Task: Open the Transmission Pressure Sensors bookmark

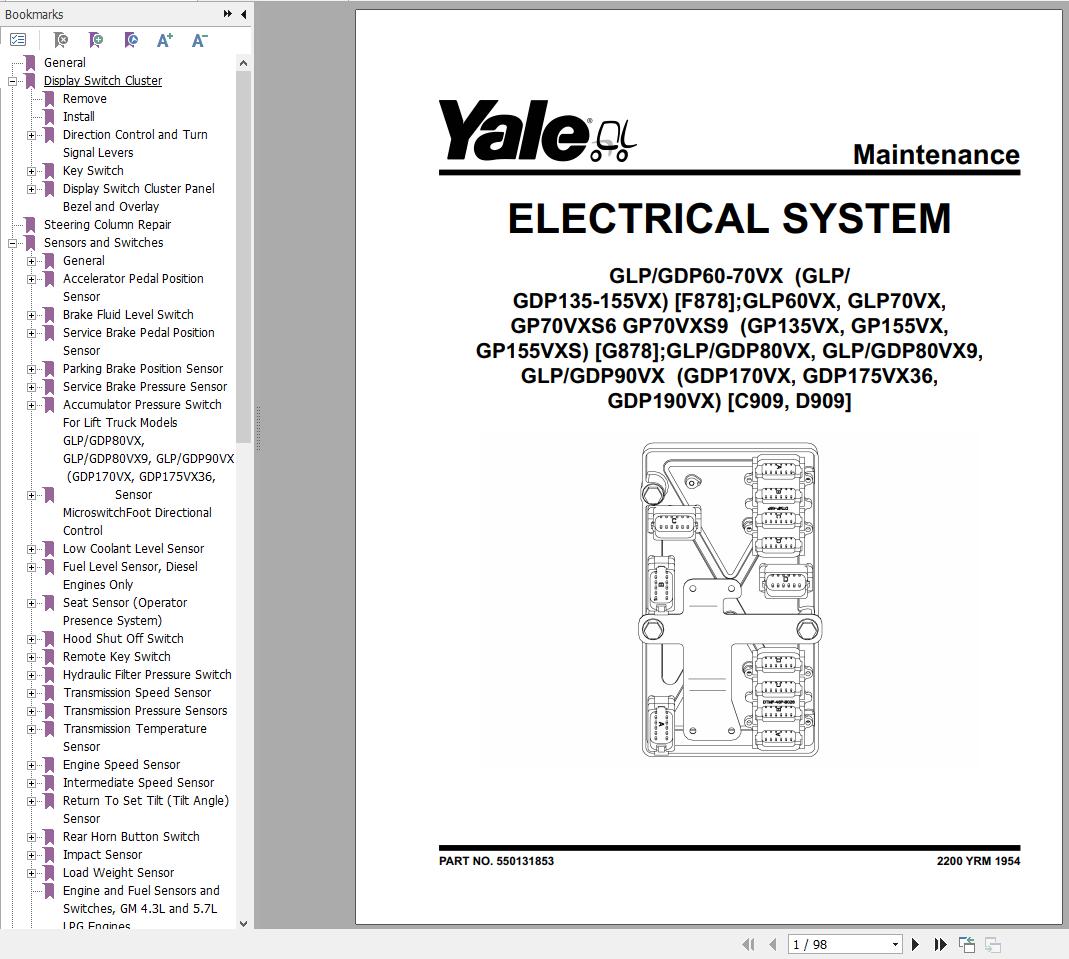Action: tap(145, 711)
